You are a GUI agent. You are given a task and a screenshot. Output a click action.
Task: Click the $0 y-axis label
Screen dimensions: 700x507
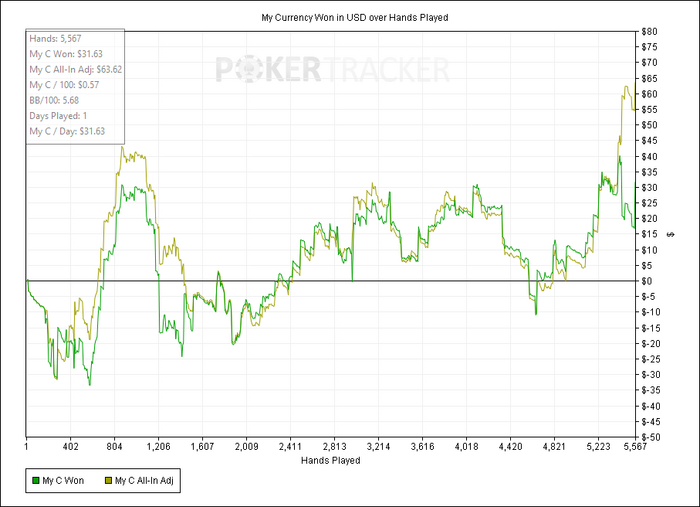click(x=647, y=281)
